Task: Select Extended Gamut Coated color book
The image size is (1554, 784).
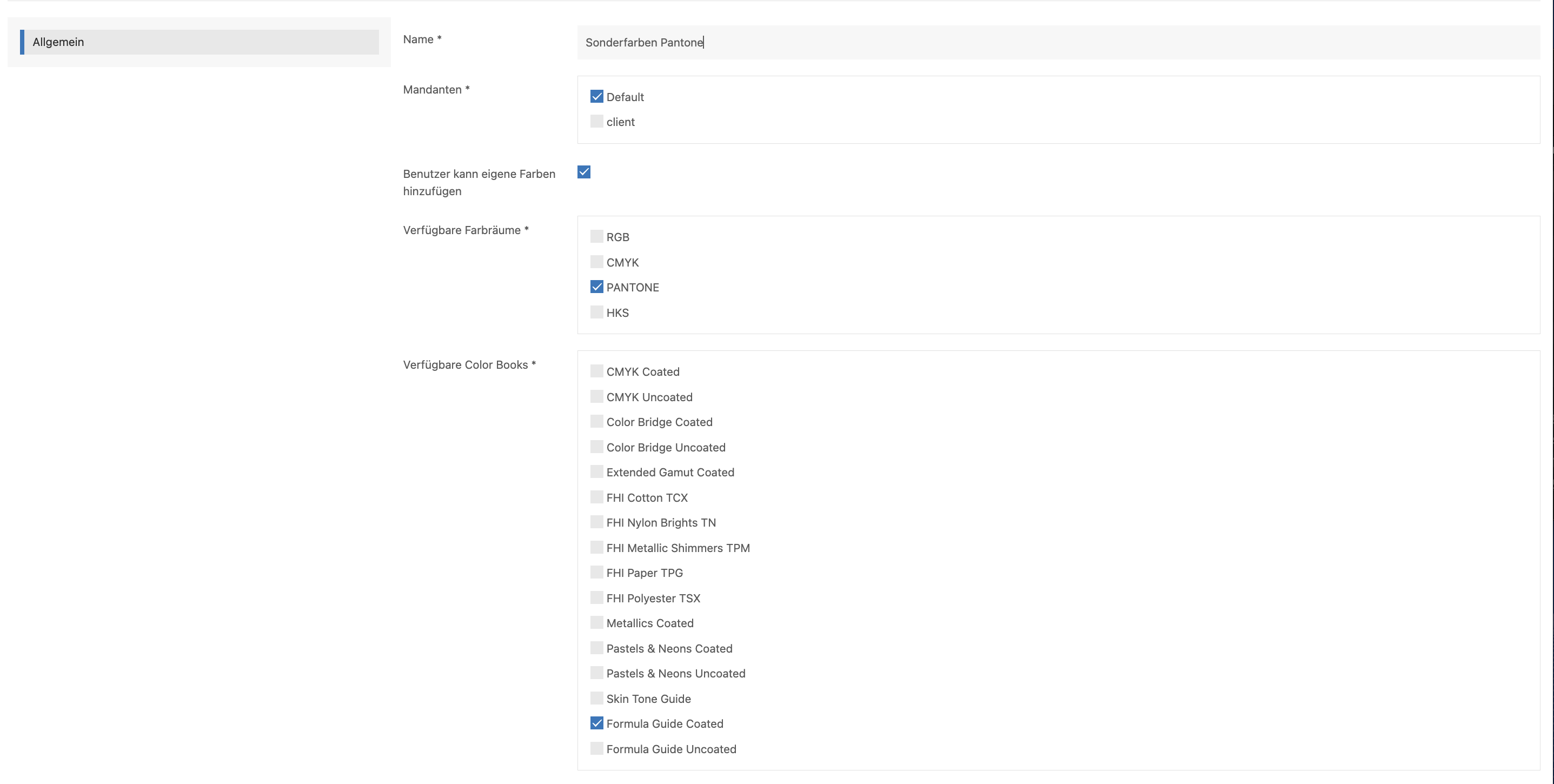Action: (596, 471)
